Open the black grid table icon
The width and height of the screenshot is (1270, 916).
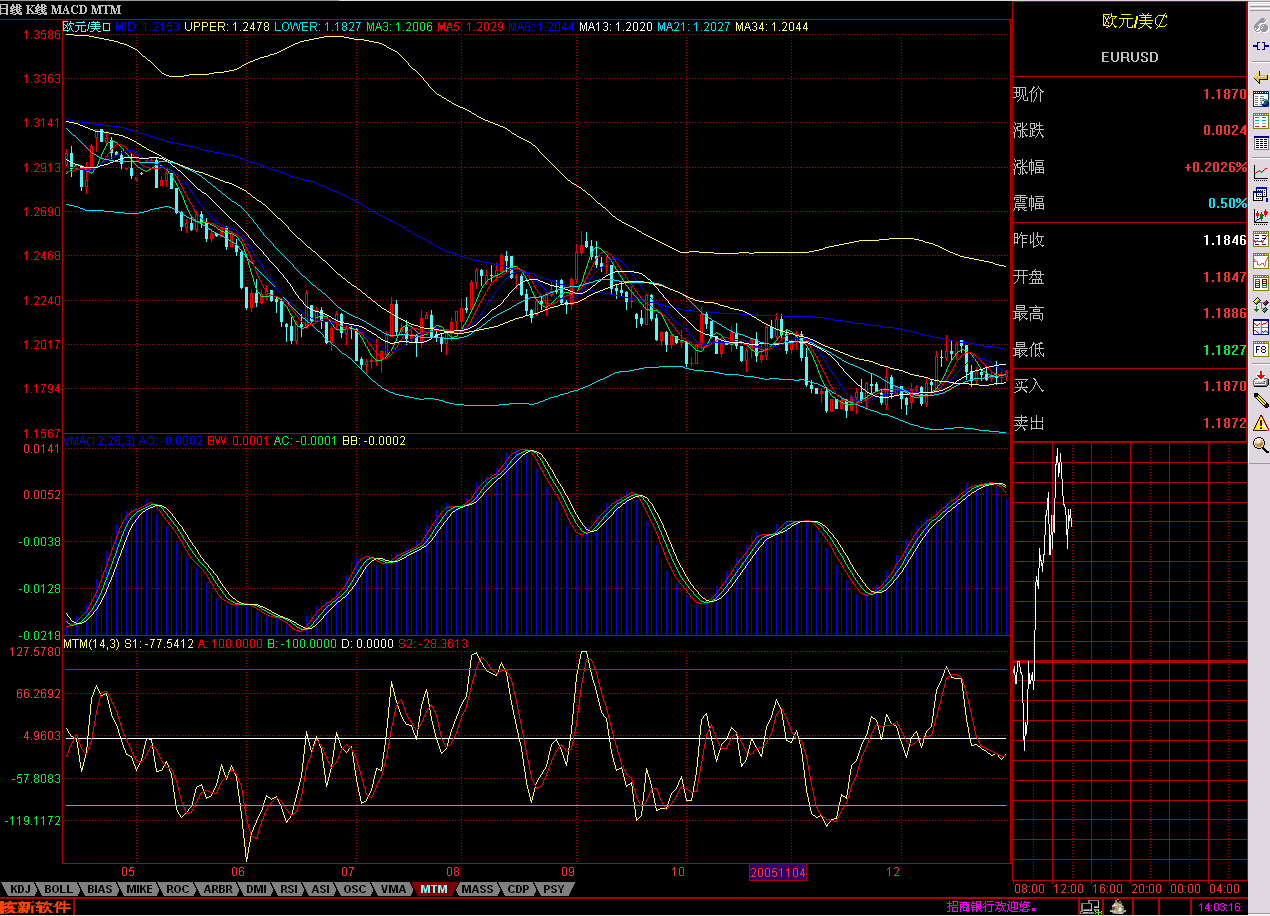click(1261, 143)
